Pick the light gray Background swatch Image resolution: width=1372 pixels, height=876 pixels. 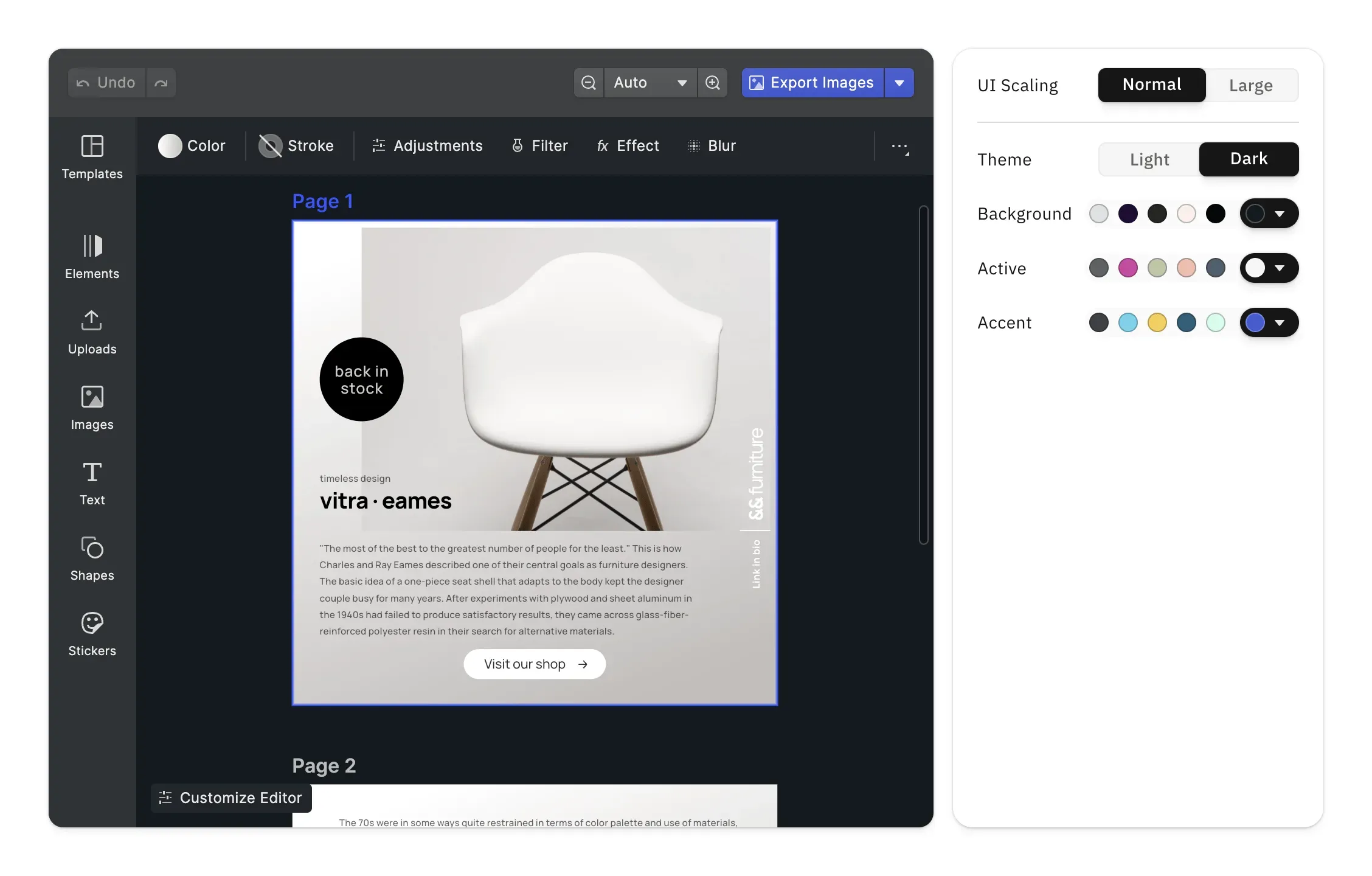click(1099, 214)
